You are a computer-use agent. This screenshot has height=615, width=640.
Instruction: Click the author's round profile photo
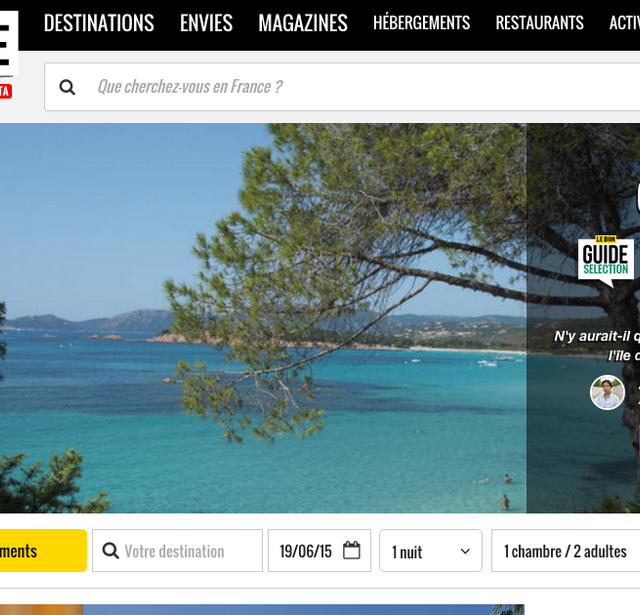[x=607, y=392]
